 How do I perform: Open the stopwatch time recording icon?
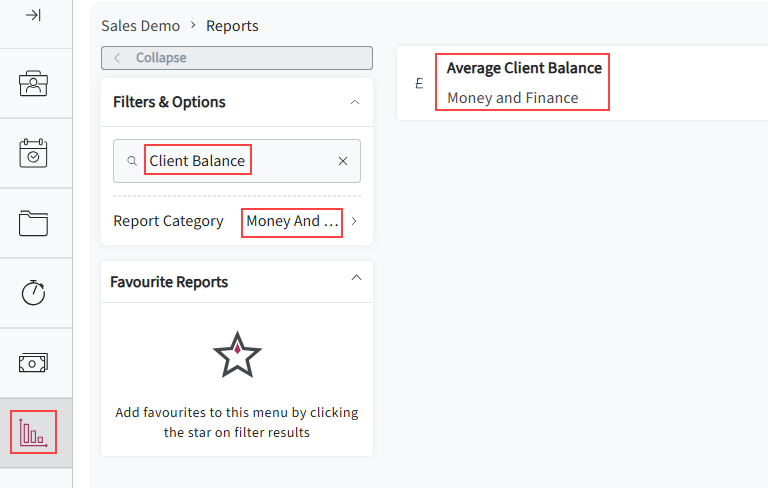click(x=33, y=293)
